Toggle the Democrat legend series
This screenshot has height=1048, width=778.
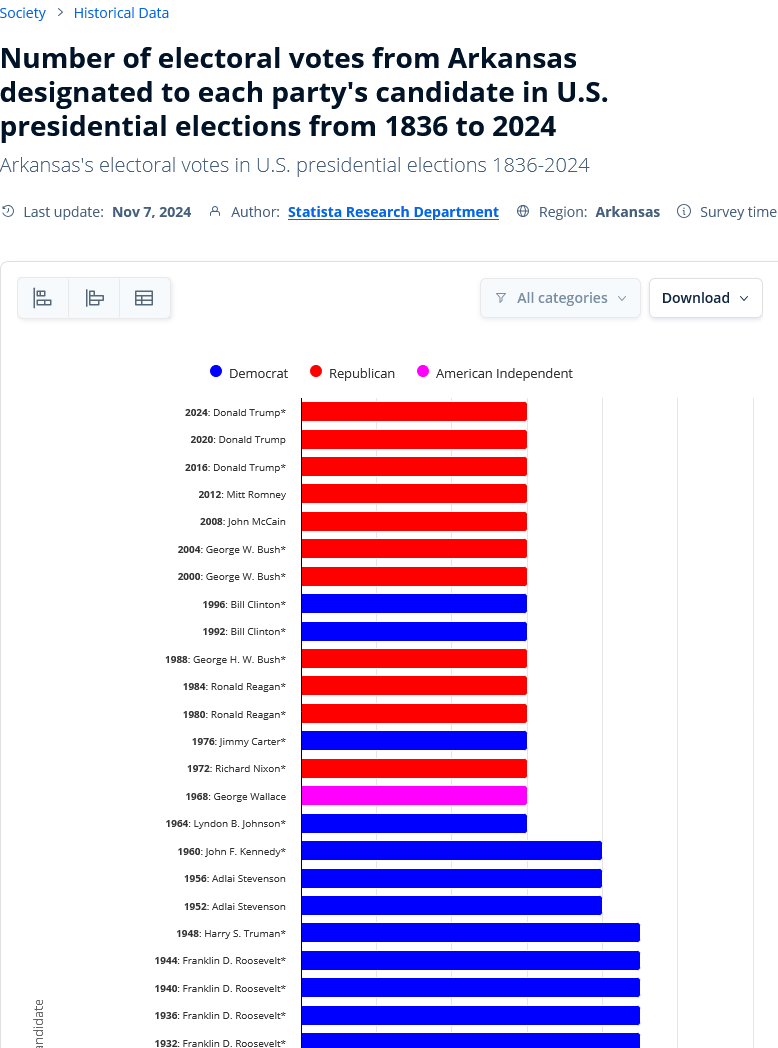(x=249, y=373)
